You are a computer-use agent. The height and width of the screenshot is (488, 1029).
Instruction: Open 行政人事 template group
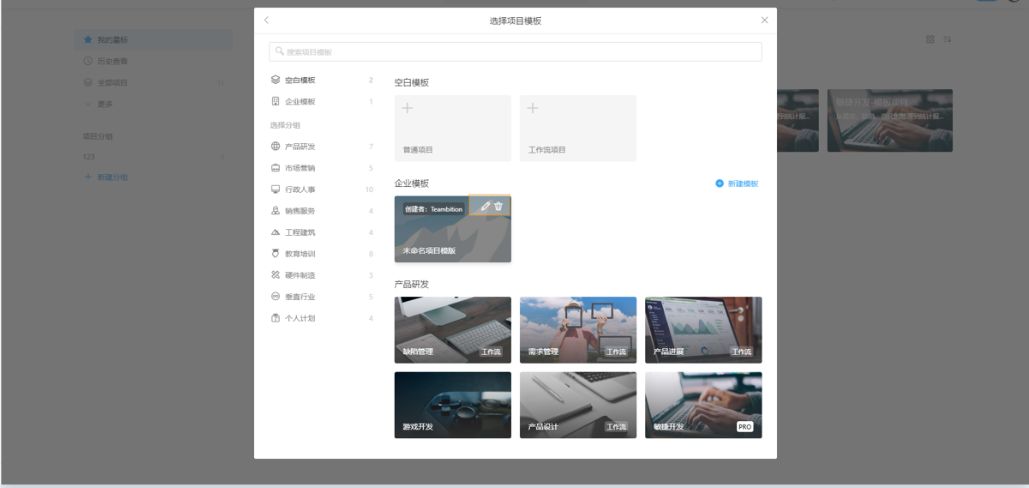[322, 190]
